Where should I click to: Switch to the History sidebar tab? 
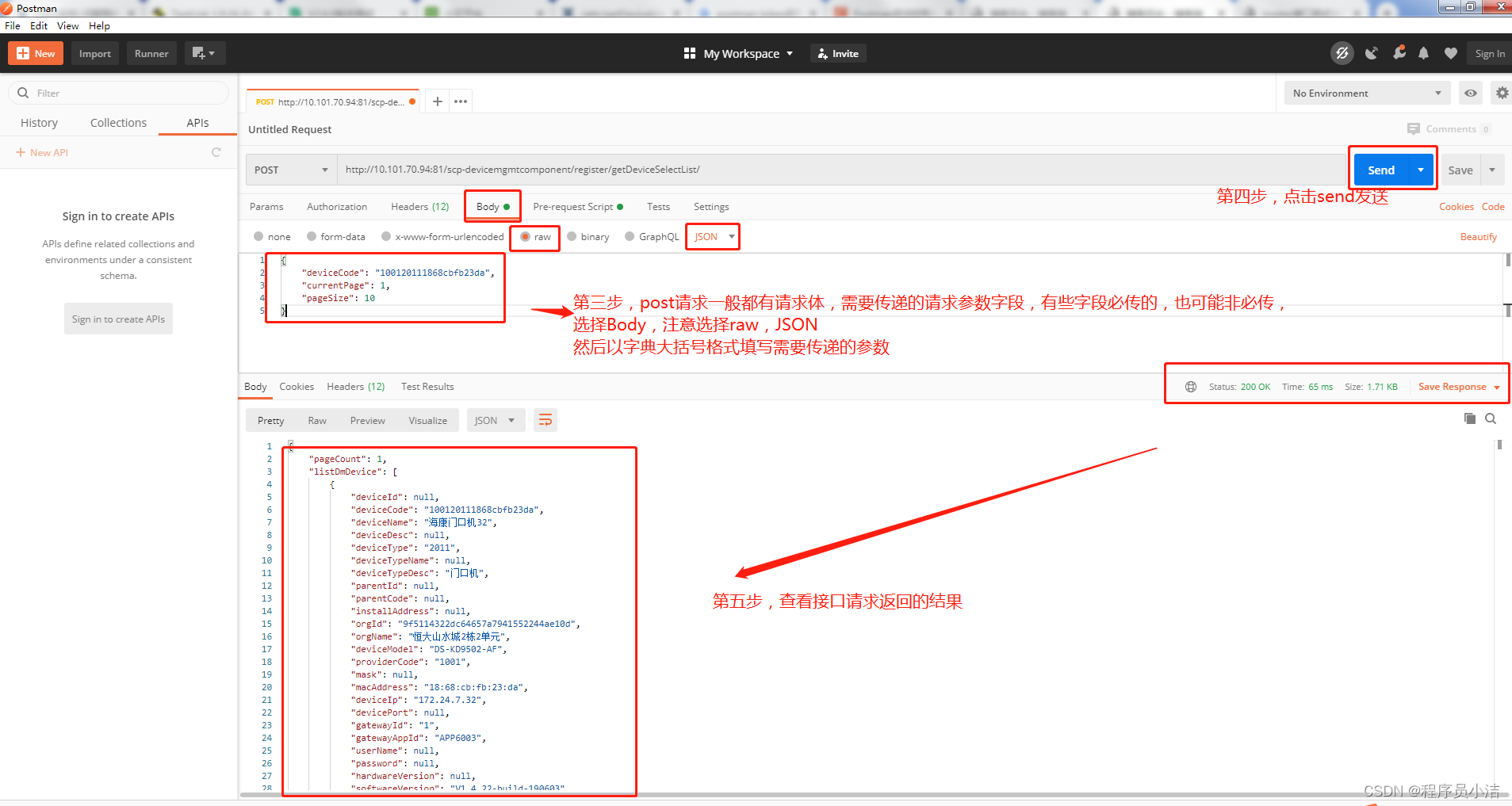(x=39, y=123)
